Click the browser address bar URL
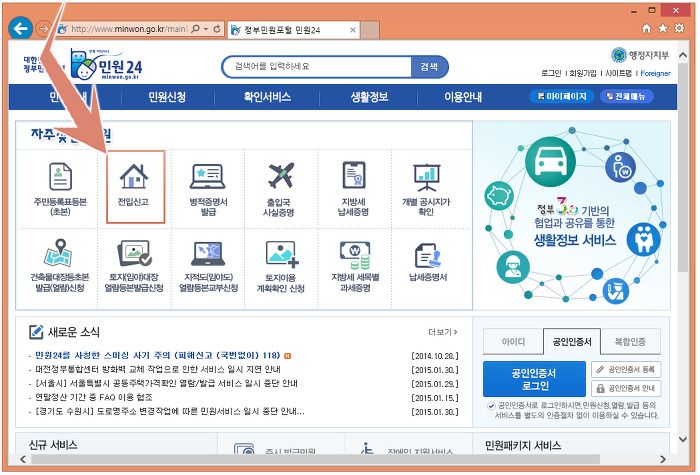Viewport: 700px width, 475px height. 129,29
